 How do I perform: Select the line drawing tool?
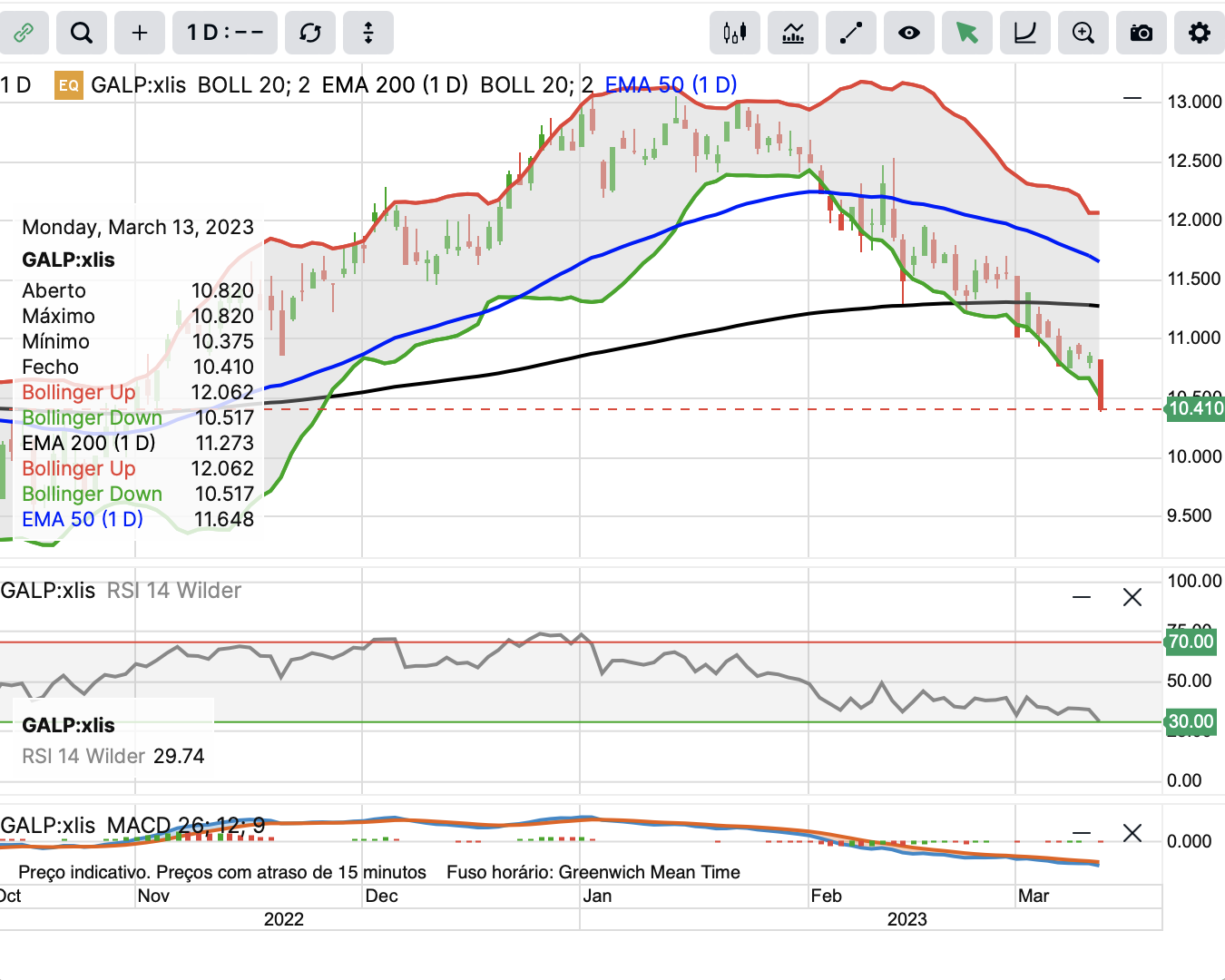click(x=851, y=34)
